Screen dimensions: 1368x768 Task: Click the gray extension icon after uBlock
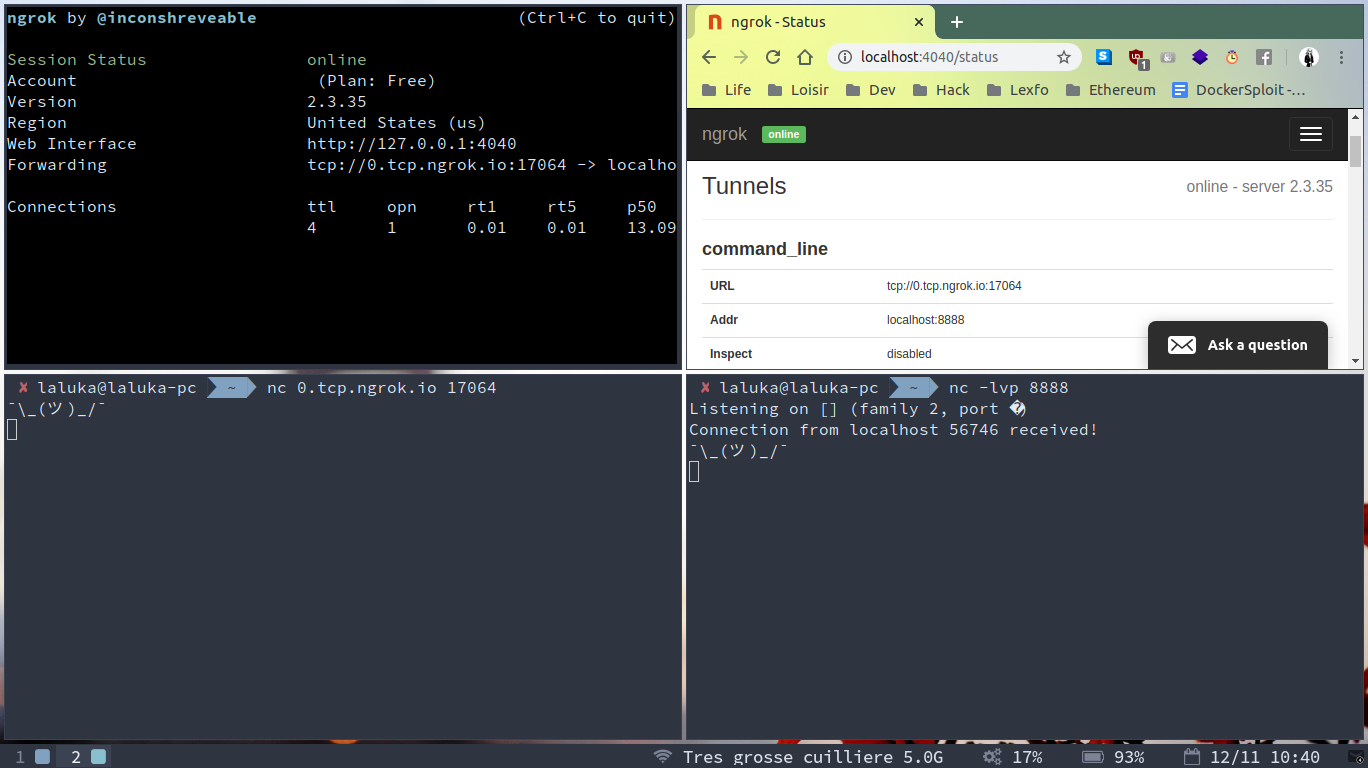(x=1168, y=57)
